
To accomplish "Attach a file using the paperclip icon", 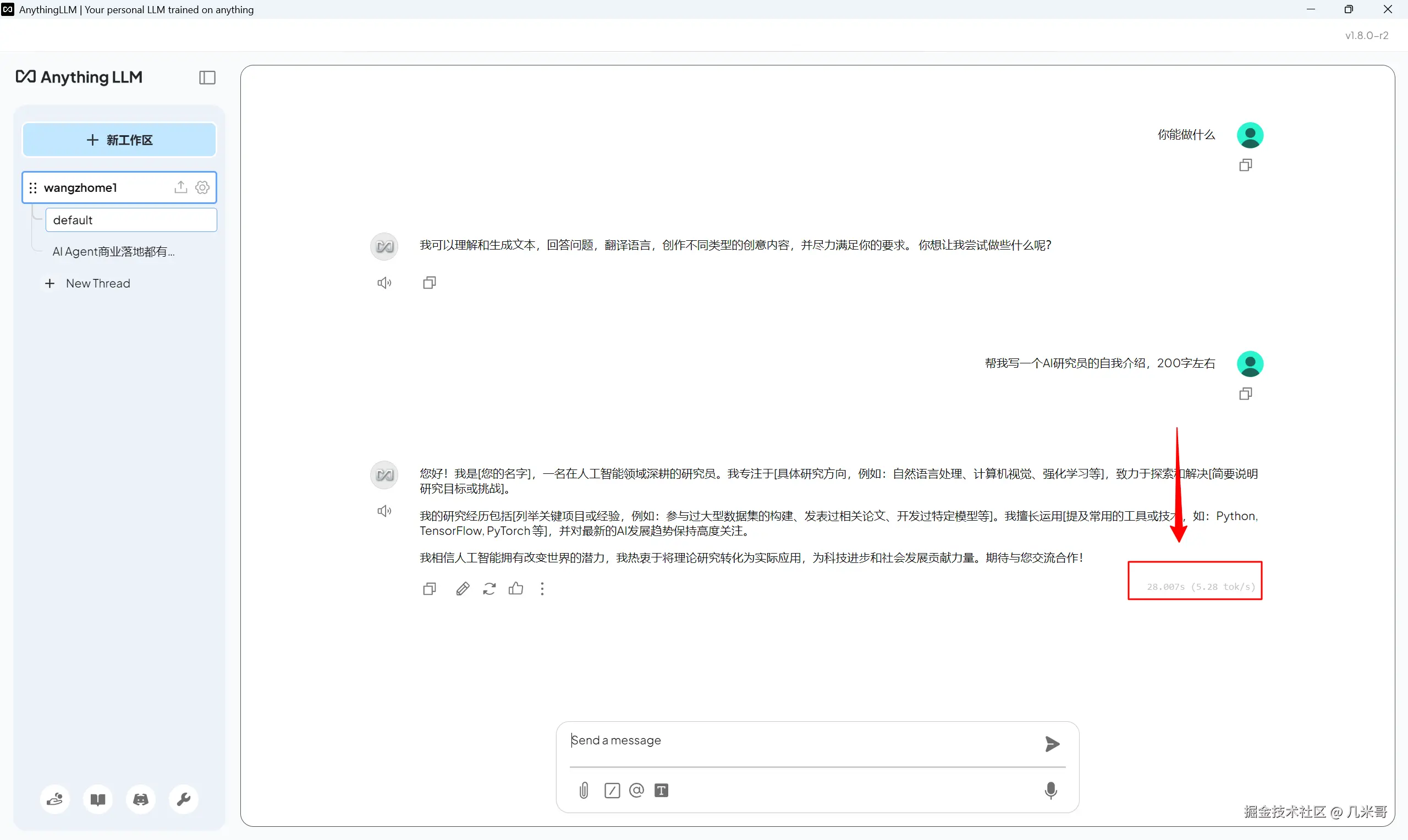I will point(584,790).
